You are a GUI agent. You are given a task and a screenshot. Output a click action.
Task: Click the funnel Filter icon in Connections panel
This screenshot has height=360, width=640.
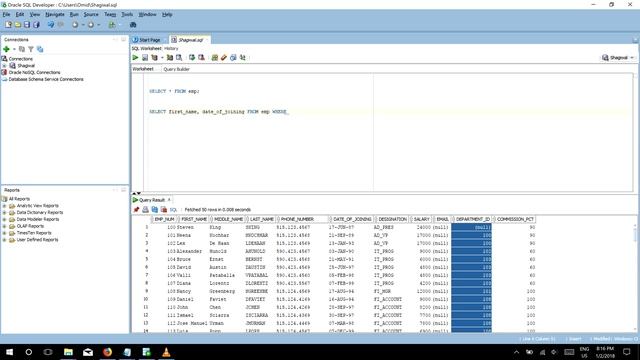31,49
